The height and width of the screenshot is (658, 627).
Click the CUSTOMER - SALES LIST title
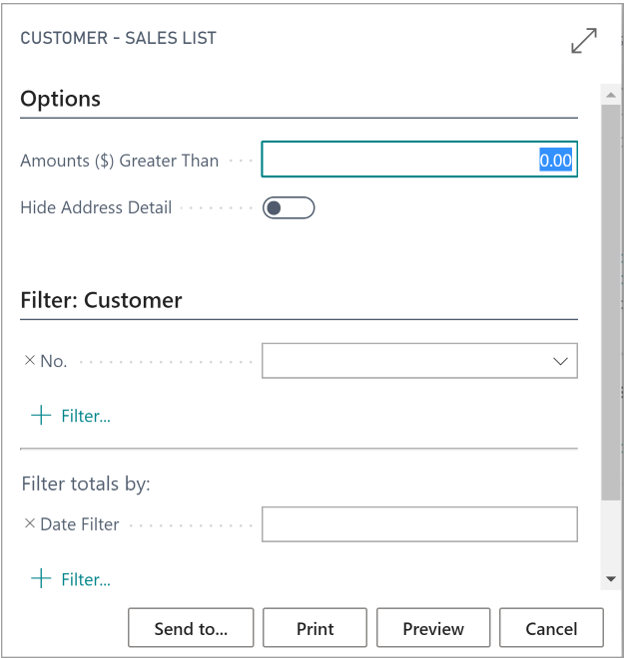[118, 38]
